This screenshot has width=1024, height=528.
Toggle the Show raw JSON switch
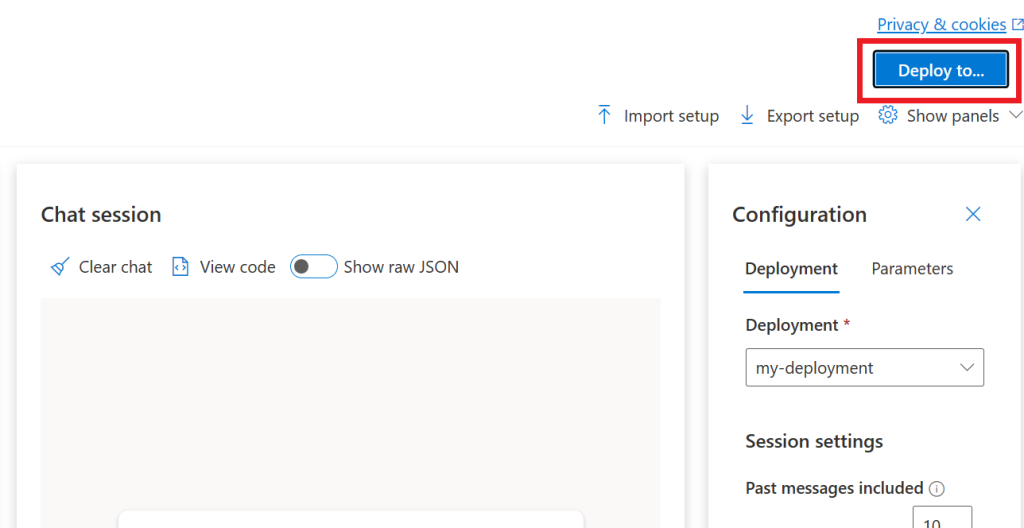click(313, 267)
